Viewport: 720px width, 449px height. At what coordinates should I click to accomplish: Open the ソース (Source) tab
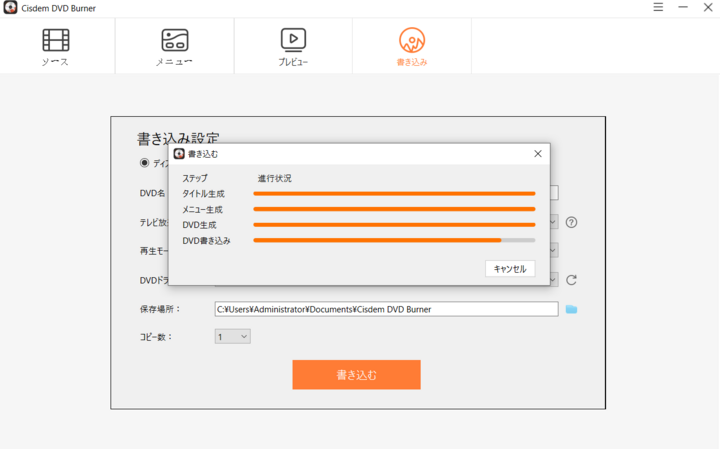[56, 46]
